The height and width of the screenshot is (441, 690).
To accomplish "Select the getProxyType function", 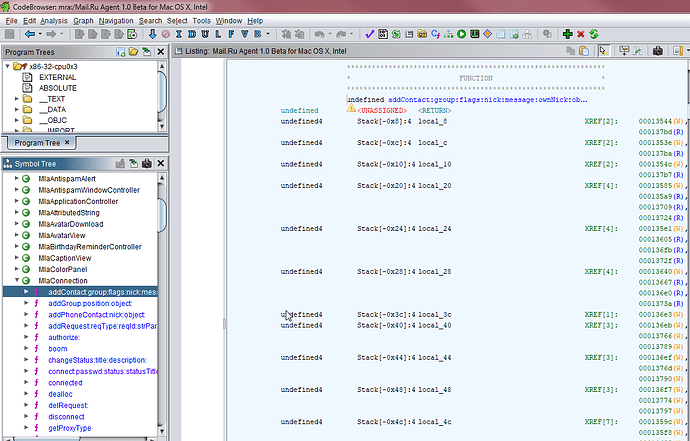I will pos(70,428).
